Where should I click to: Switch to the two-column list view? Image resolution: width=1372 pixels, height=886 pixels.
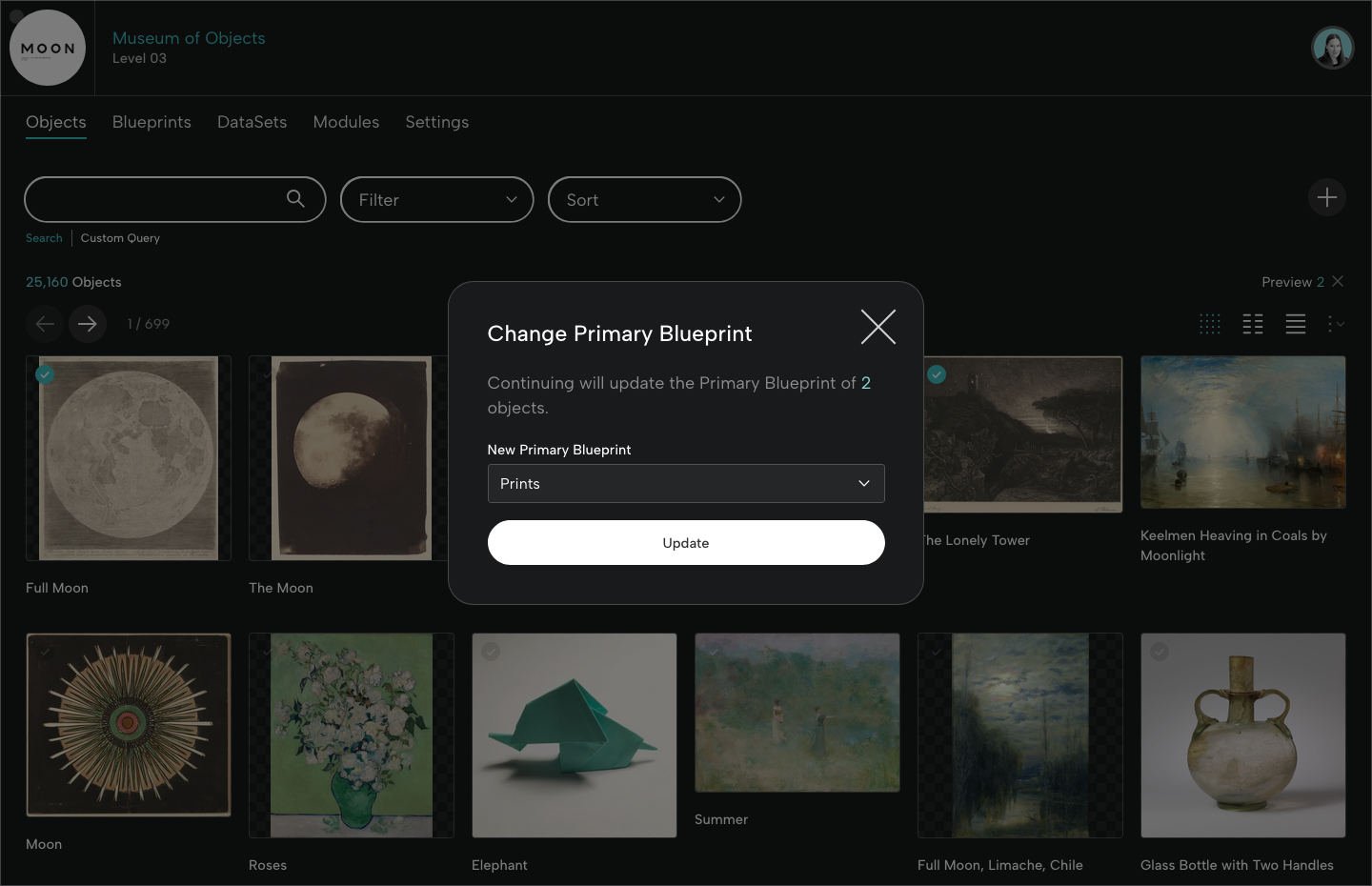pos(1252,324)
